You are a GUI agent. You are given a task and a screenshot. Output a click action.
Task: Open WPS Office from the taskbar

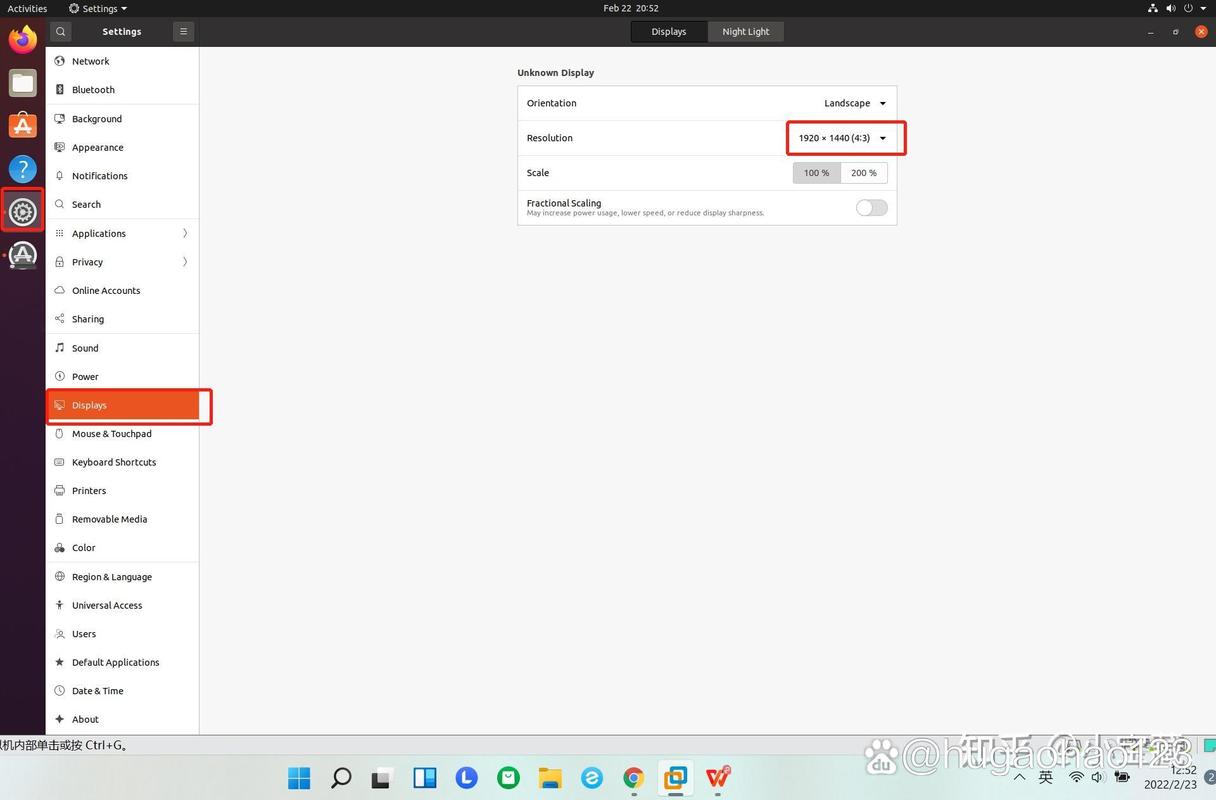click(717, 777)
